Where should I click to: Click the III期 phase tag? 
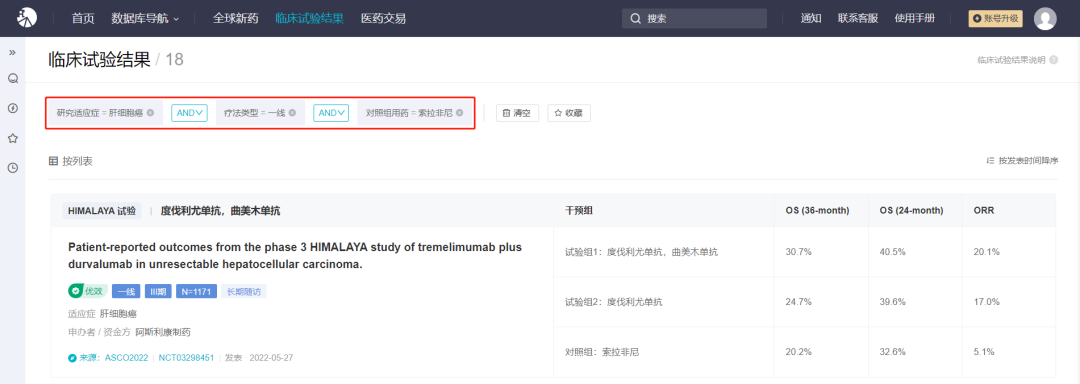pos(158,291)
